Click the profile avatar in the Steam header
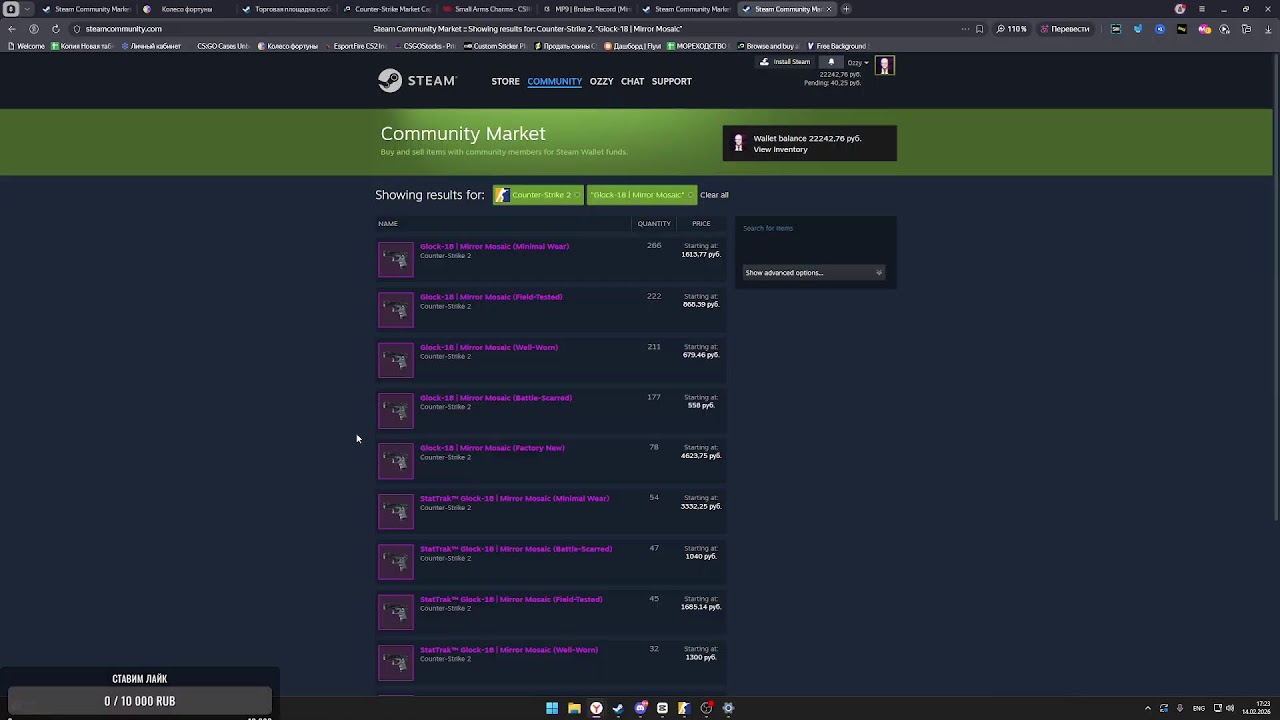Image resolution: width=1280 pixels, height=720 pixels. pyautogui.click(x=885, y=66)
